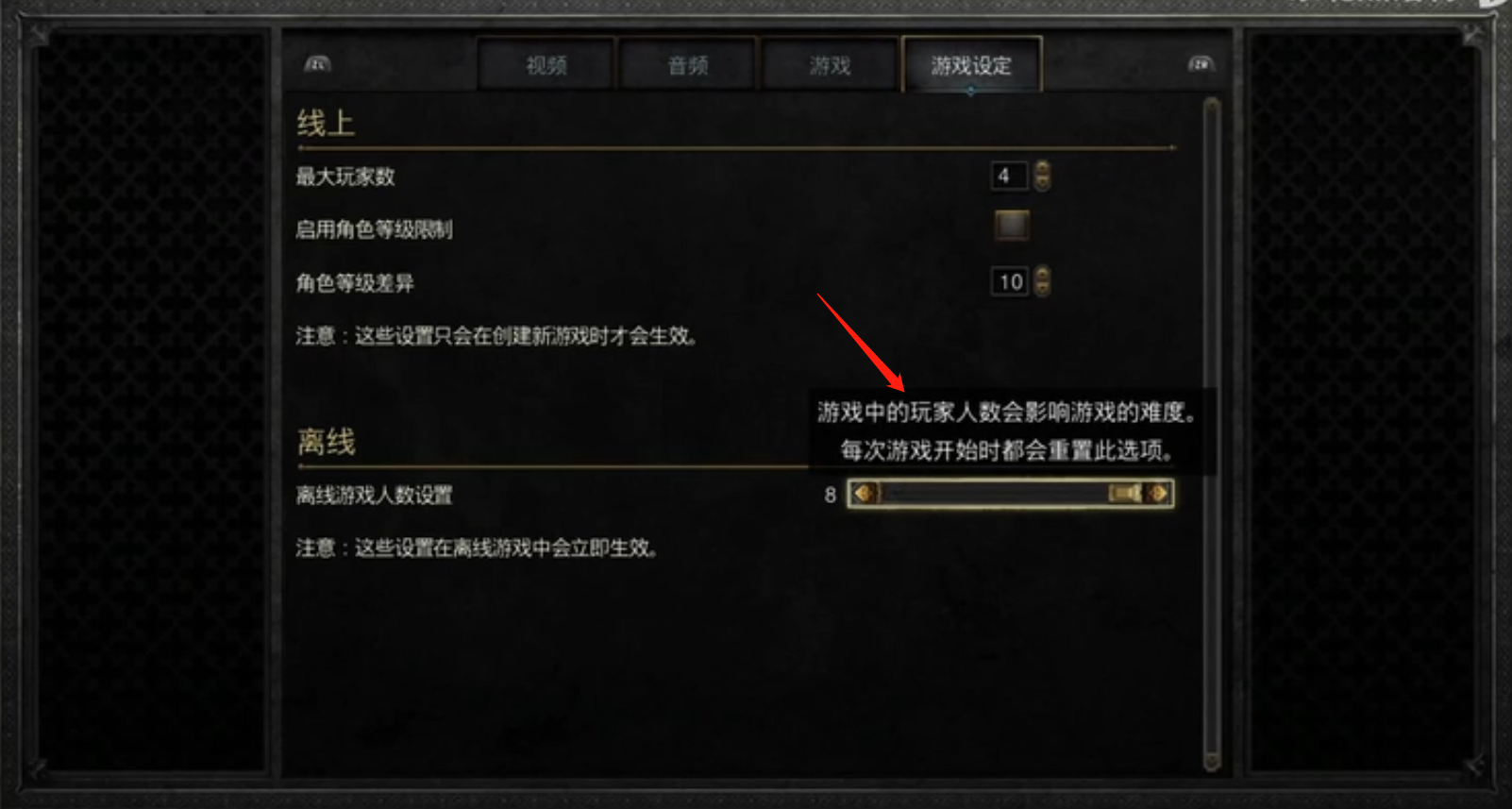This screenshot has width=1512, height=809.
Task: Click the right controller bumper icon beside tabs
Action: pos(1201,63)
